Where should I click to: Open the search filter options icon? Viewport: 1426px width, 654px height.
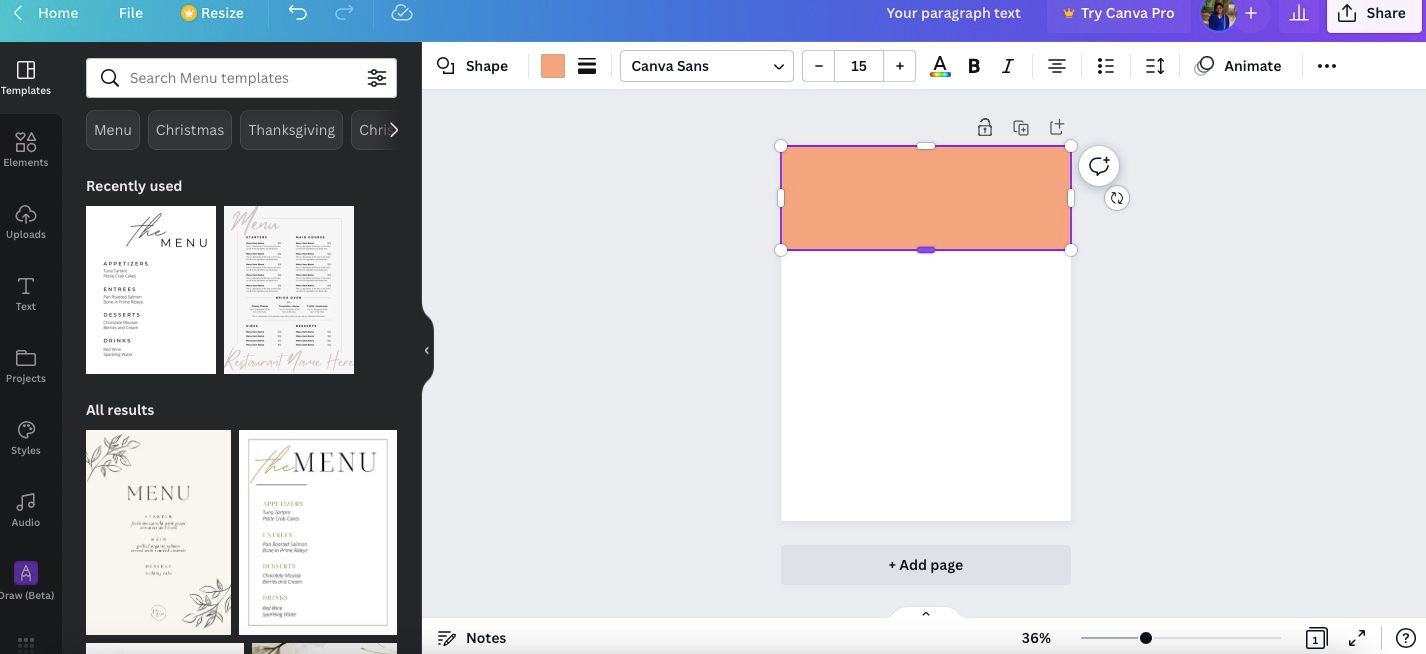pyautogui.click(x=377, y=78)
